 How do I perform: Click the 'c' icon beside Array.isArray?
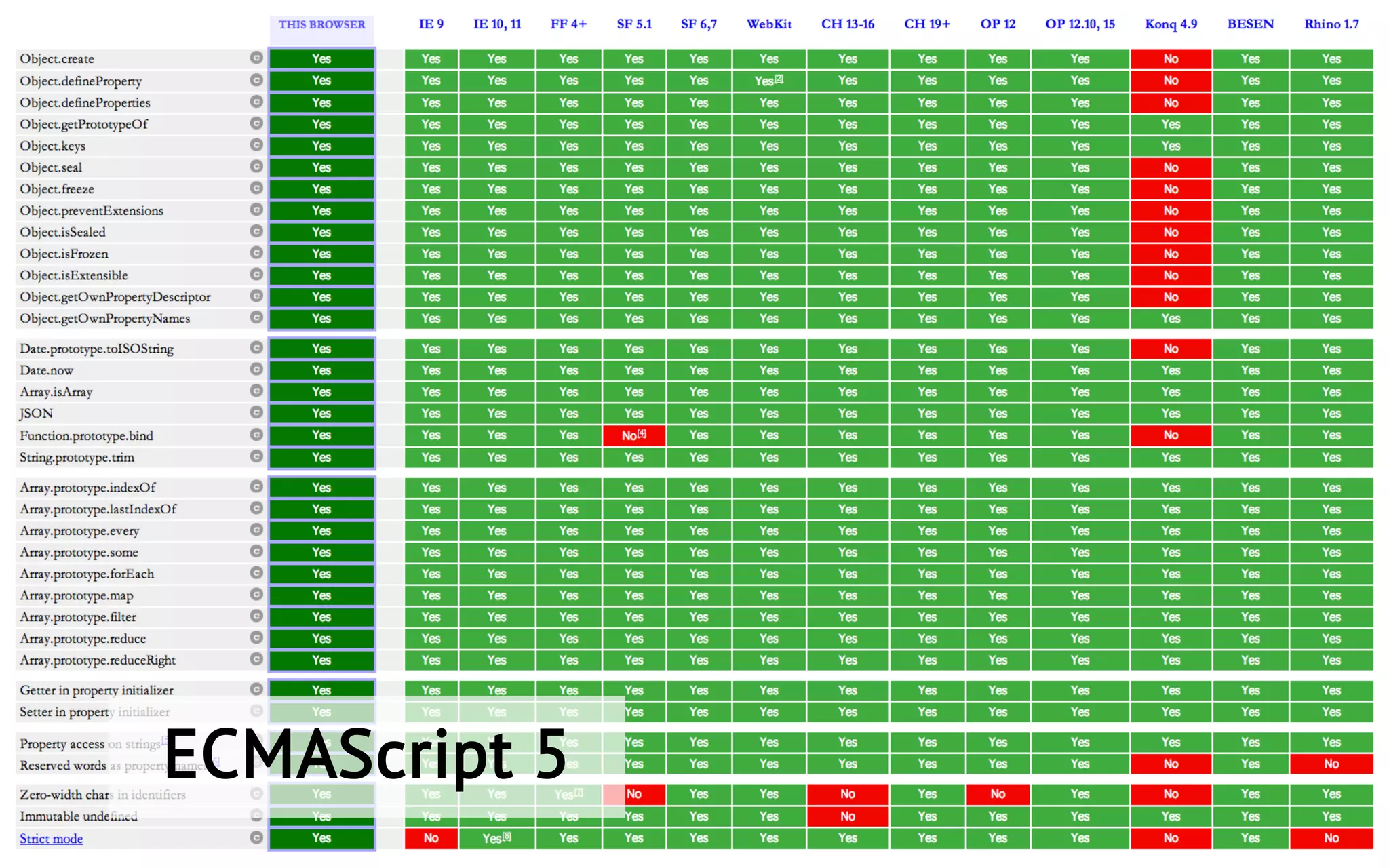click(x=256, y=391)
